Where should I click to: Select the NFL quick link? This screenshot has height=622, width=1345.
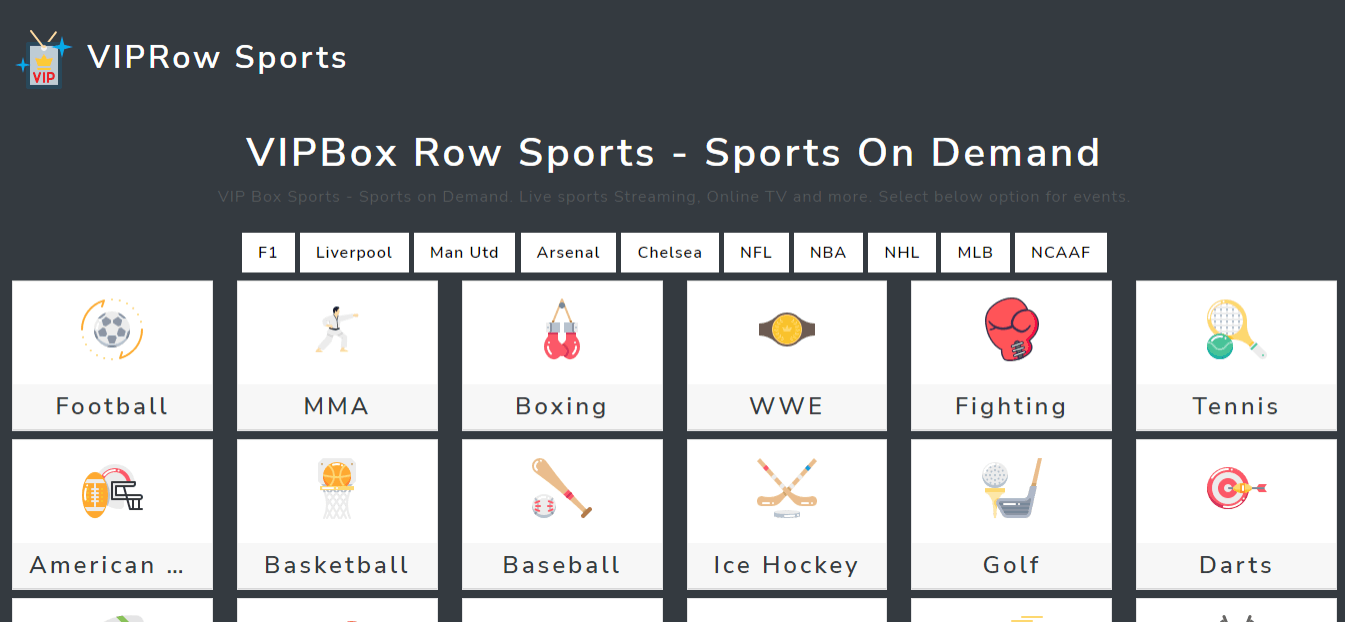(756, 253)
